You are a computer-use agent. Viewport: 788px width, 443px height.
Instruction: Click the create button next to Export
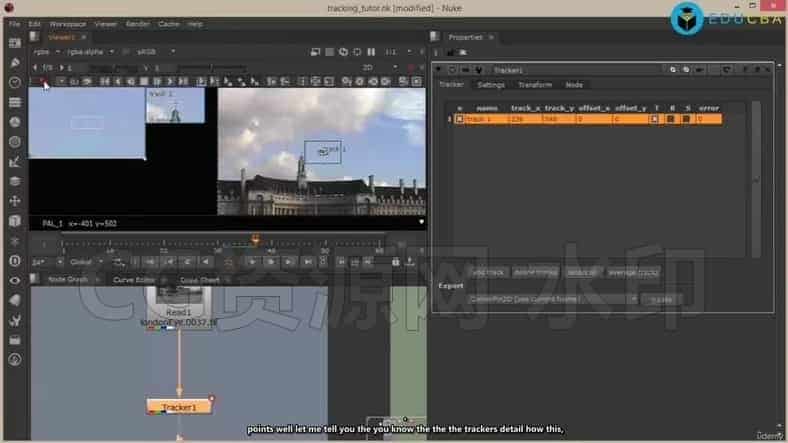click(x=661, y=300)
